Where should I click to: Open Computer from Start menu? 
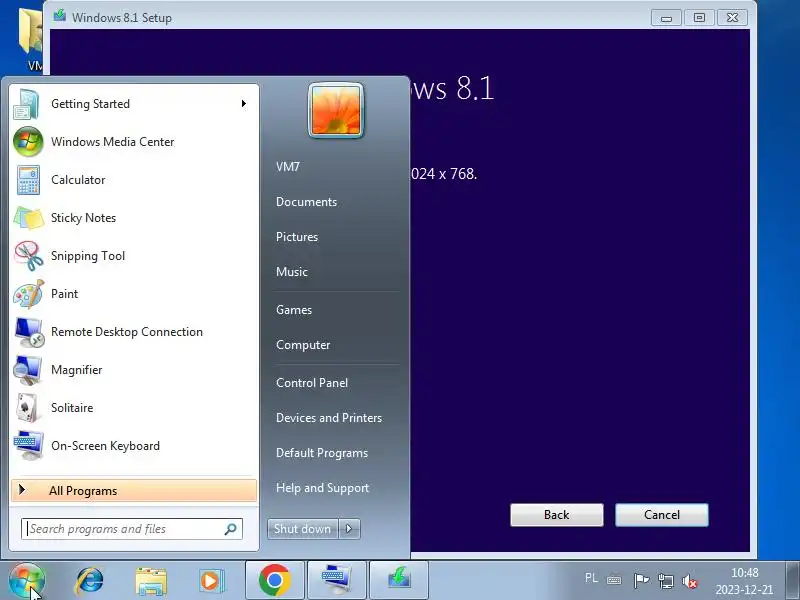click(x=303, y=345)
